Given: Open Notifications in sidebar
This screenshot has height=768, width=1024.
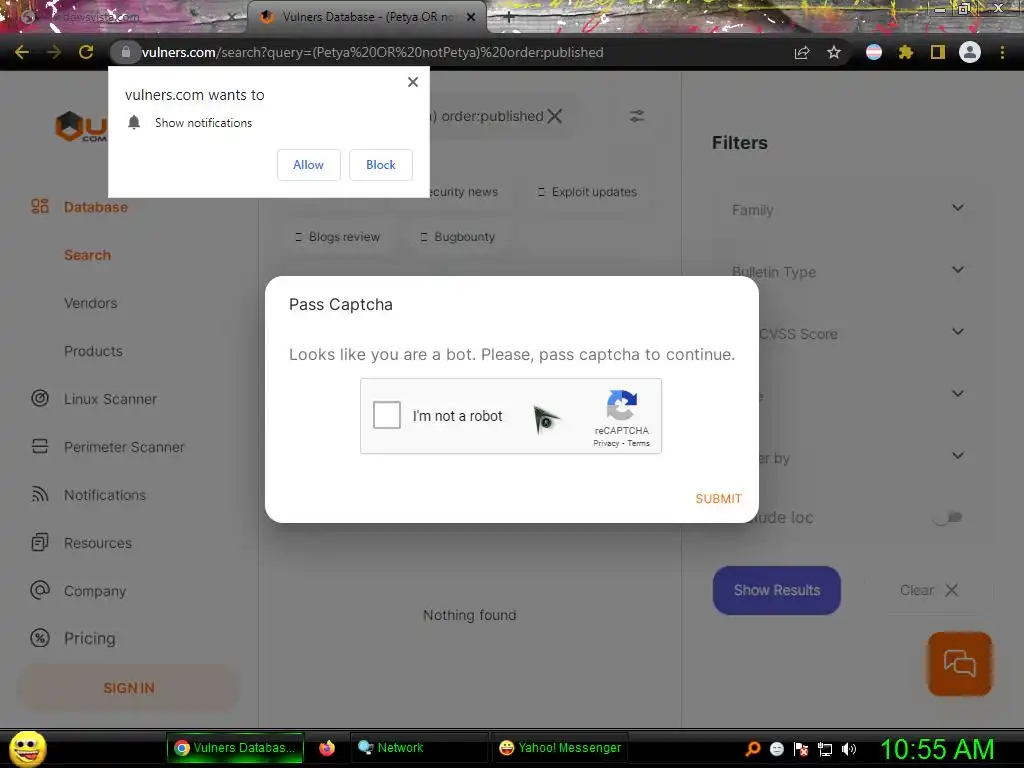Looking at the screenshot, I should [x=105, y=495].
